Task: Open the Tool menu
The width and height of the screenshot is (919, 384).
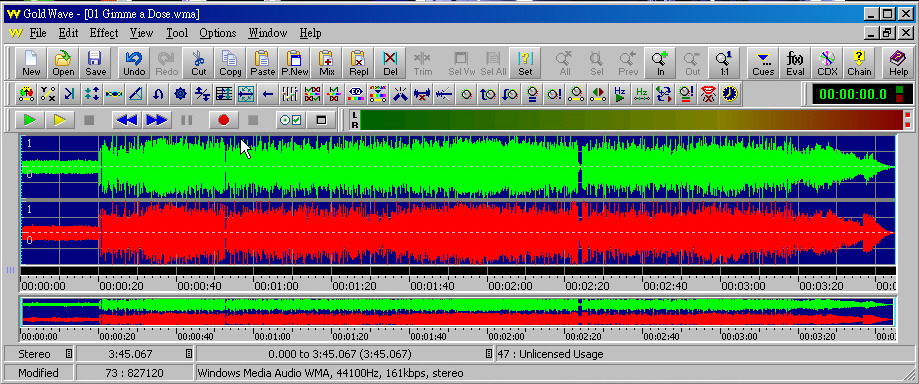Action: pos(177,33)
